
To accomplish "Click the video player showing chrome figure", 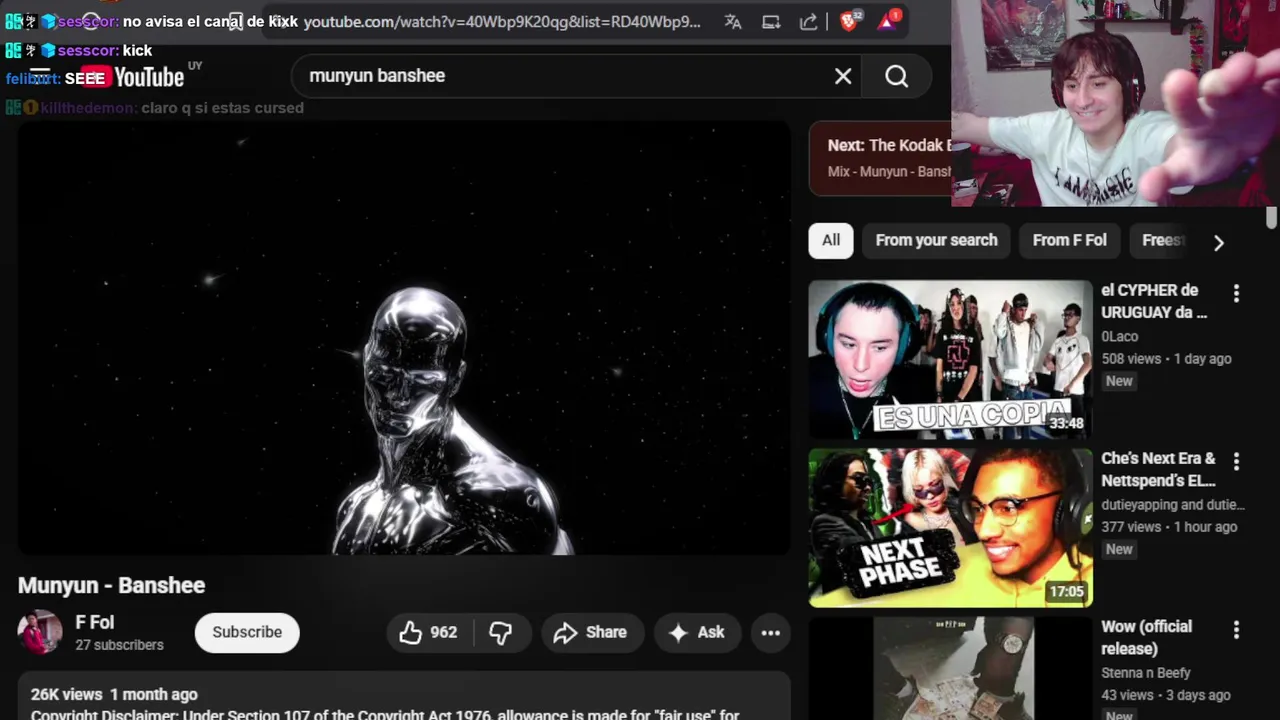I will [404, 338].
